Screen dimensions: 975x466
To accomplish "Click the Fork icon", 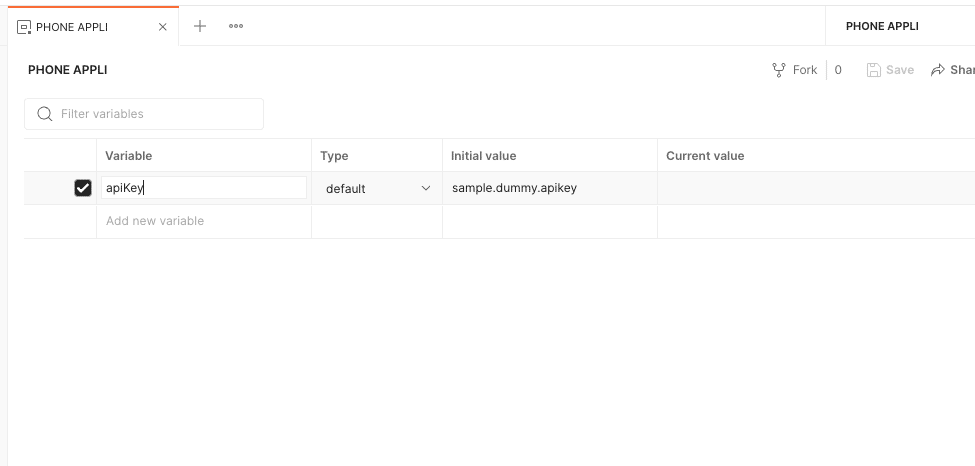I will 779,70.
